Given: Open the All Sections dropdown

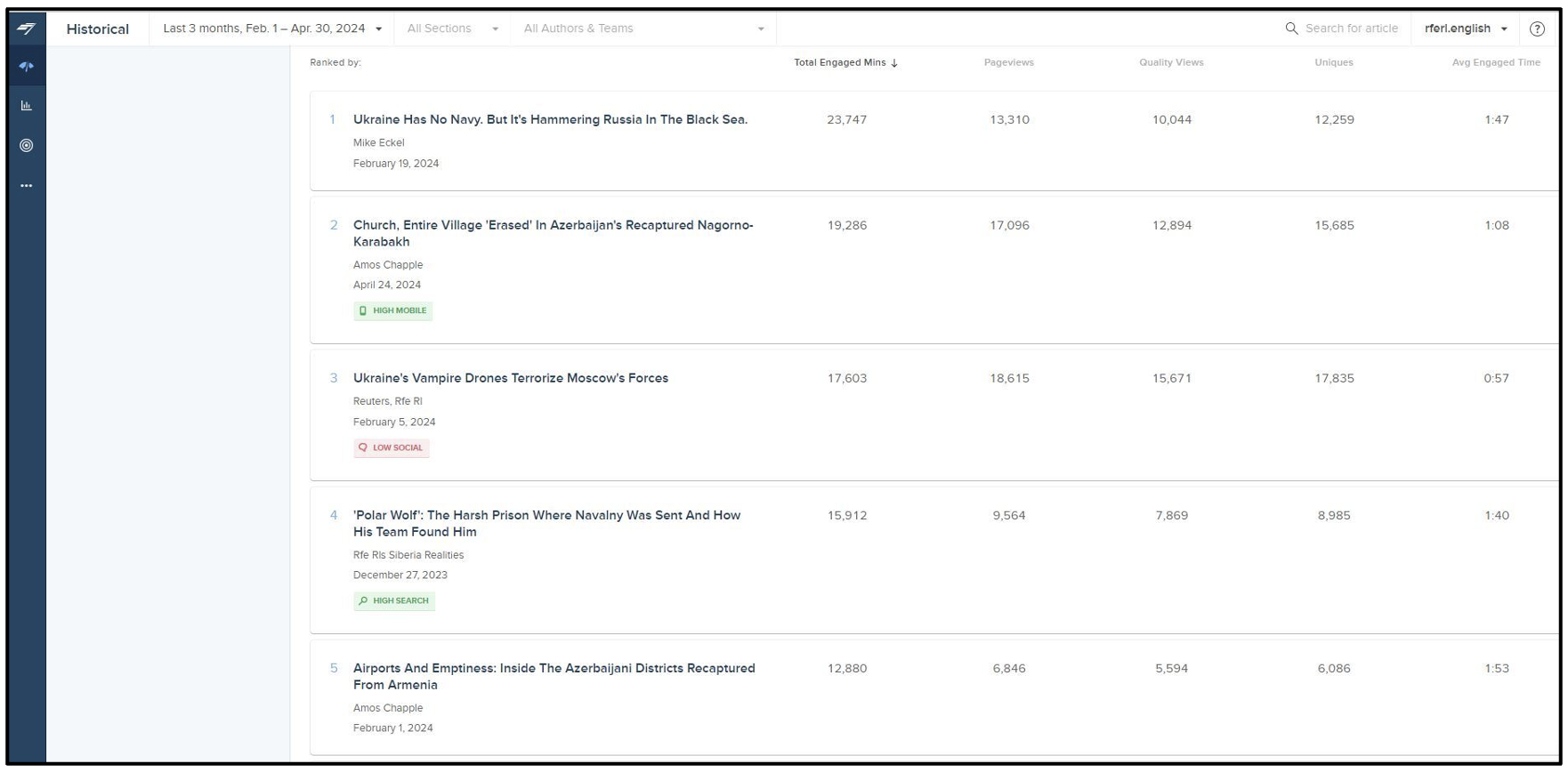Looking at the screenshot, I should (x=452, y=28).
